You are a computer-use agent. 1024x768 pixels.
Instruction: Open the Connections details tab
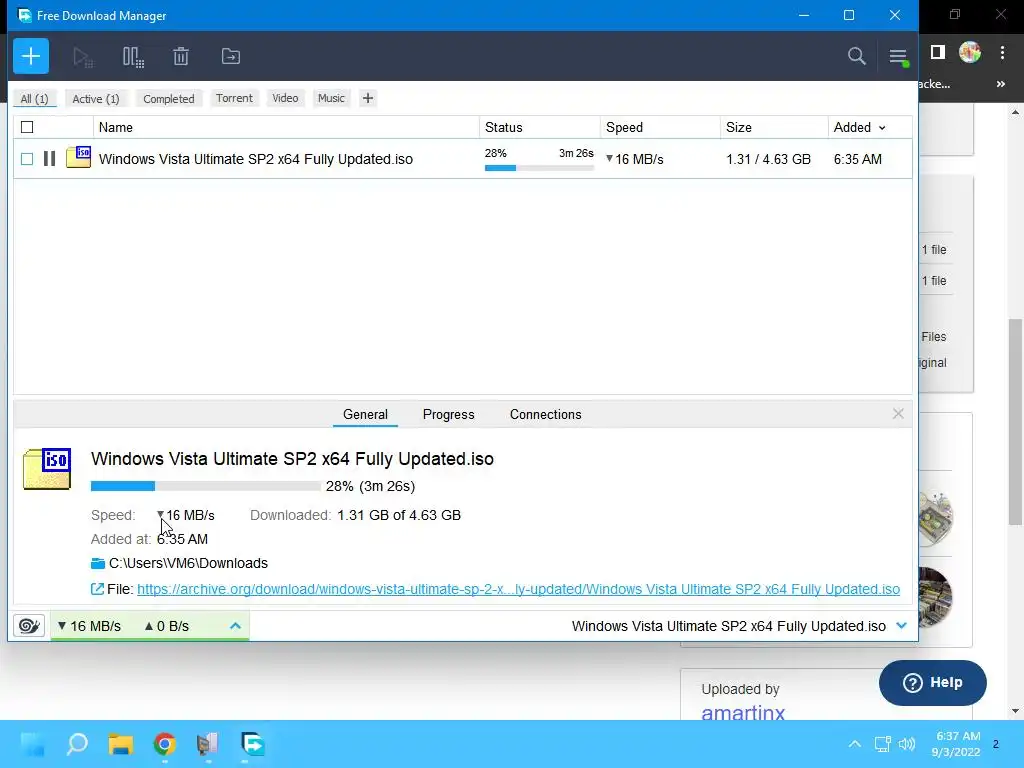pos(545,414)
